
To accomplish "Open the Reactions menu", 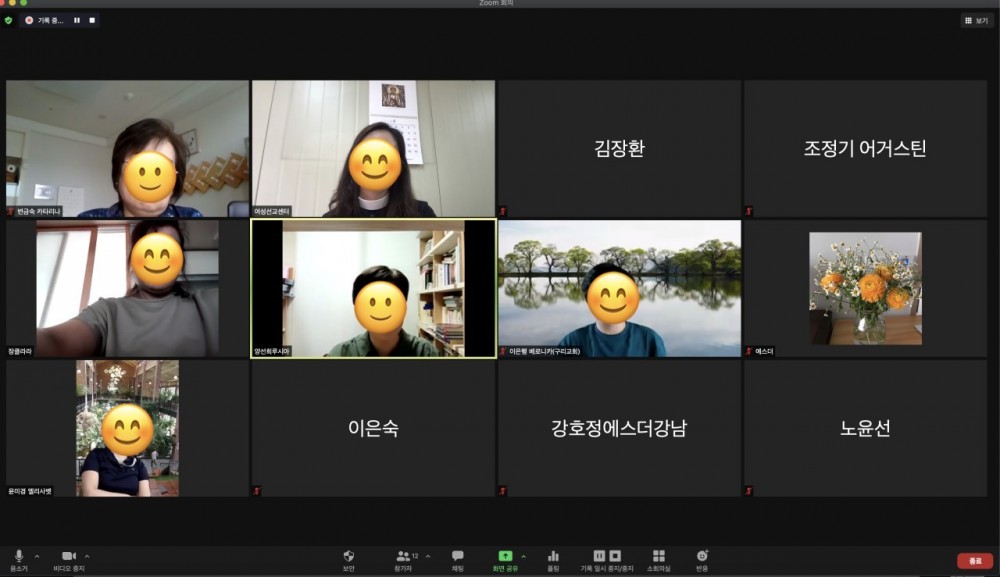I will tap(702, 557).
